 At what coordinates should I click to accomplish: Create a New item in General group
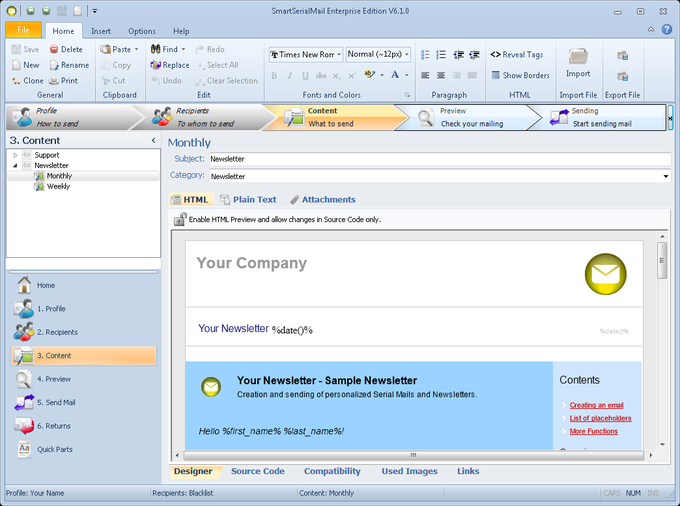26,65
